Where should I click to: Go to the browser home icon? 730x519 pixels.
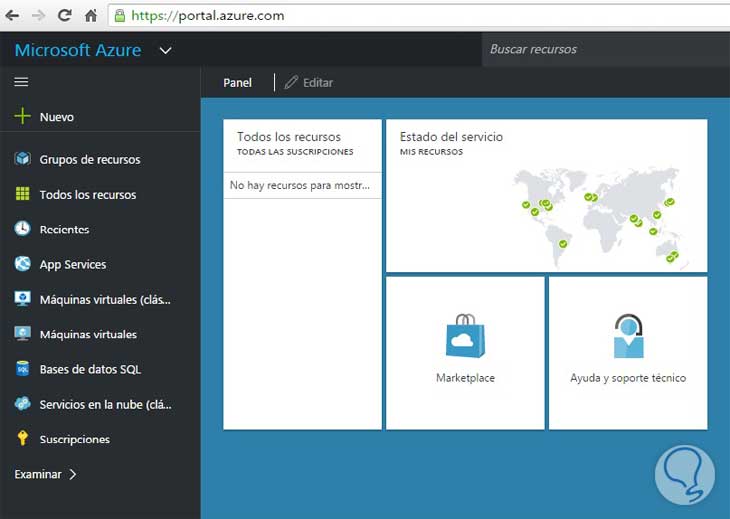91,15
